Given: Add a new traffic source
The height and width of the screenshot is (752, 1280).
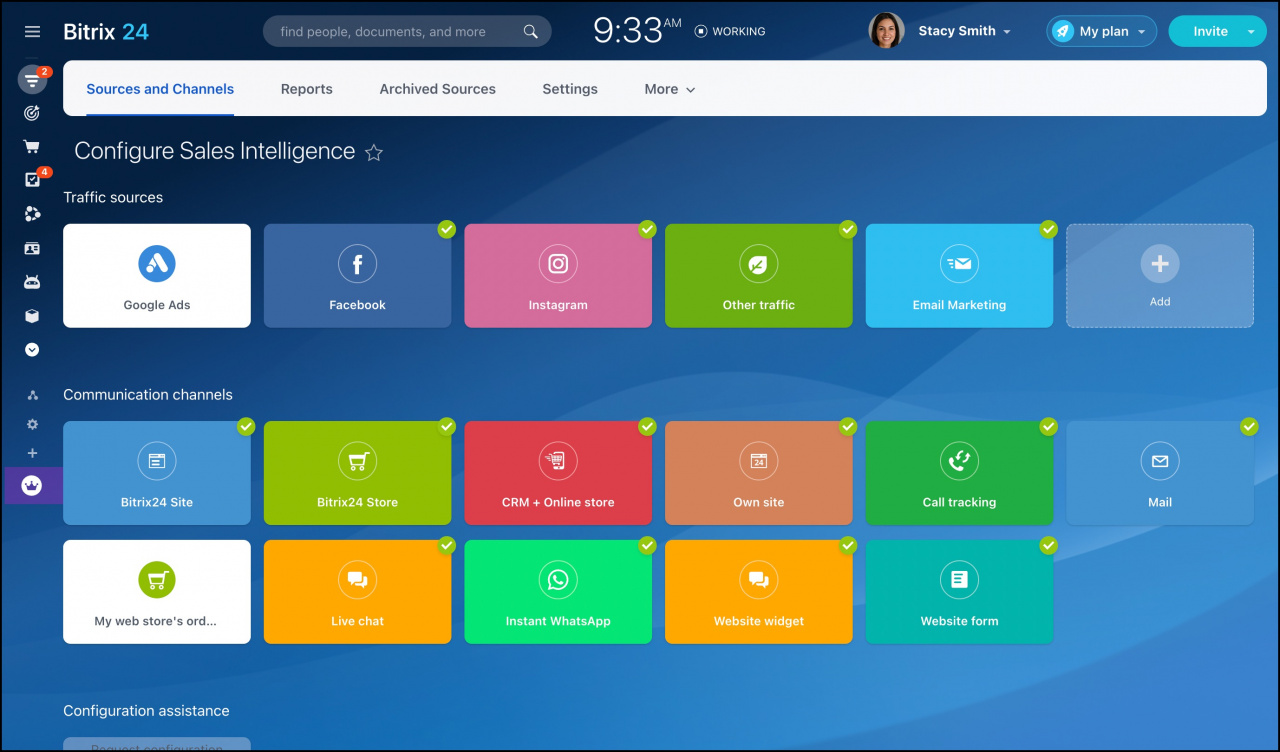Looking at the screenshot, I should click(1160, 275).
